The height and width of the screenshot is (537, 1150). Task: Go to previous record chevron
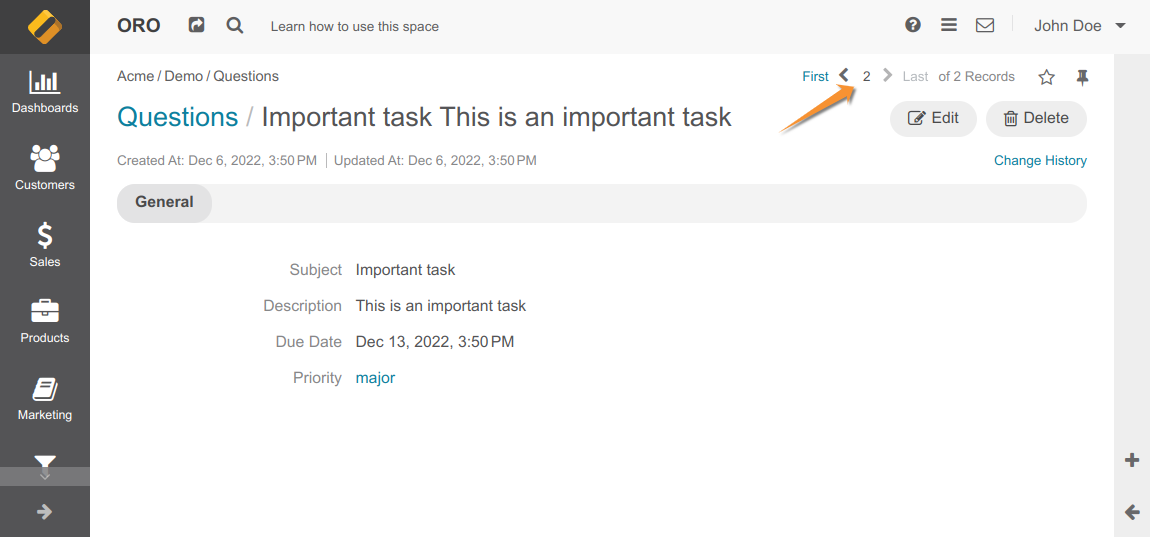844,76
